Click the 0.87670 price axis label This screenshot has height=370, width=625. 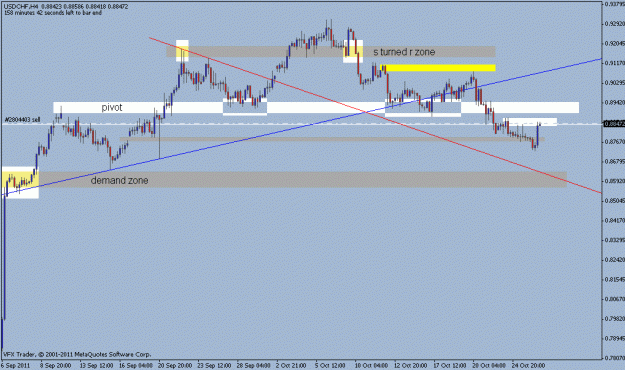615,142
